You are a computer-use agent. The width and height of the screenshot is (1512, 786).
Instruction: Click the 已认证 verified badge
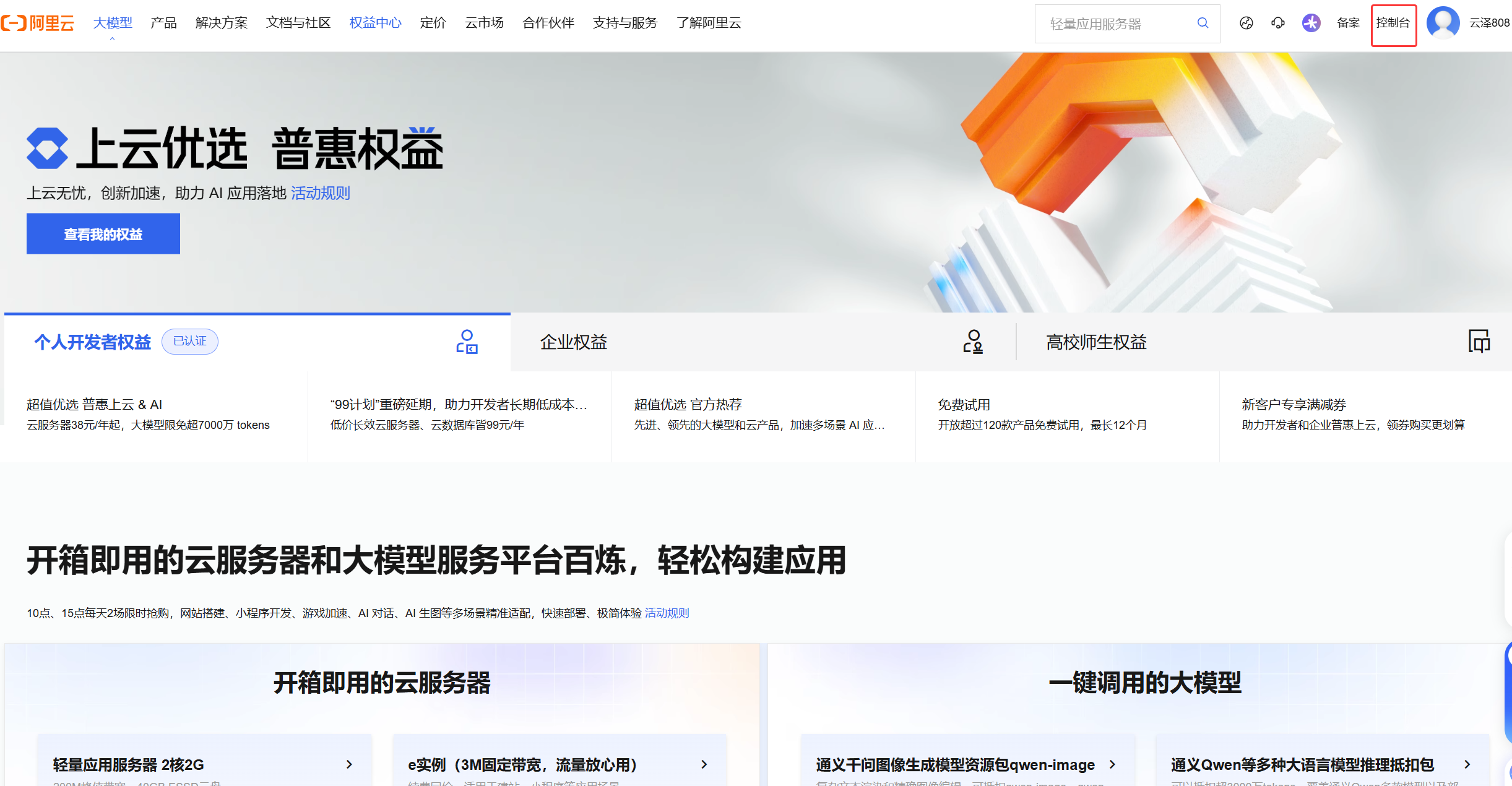pos(189,341)
